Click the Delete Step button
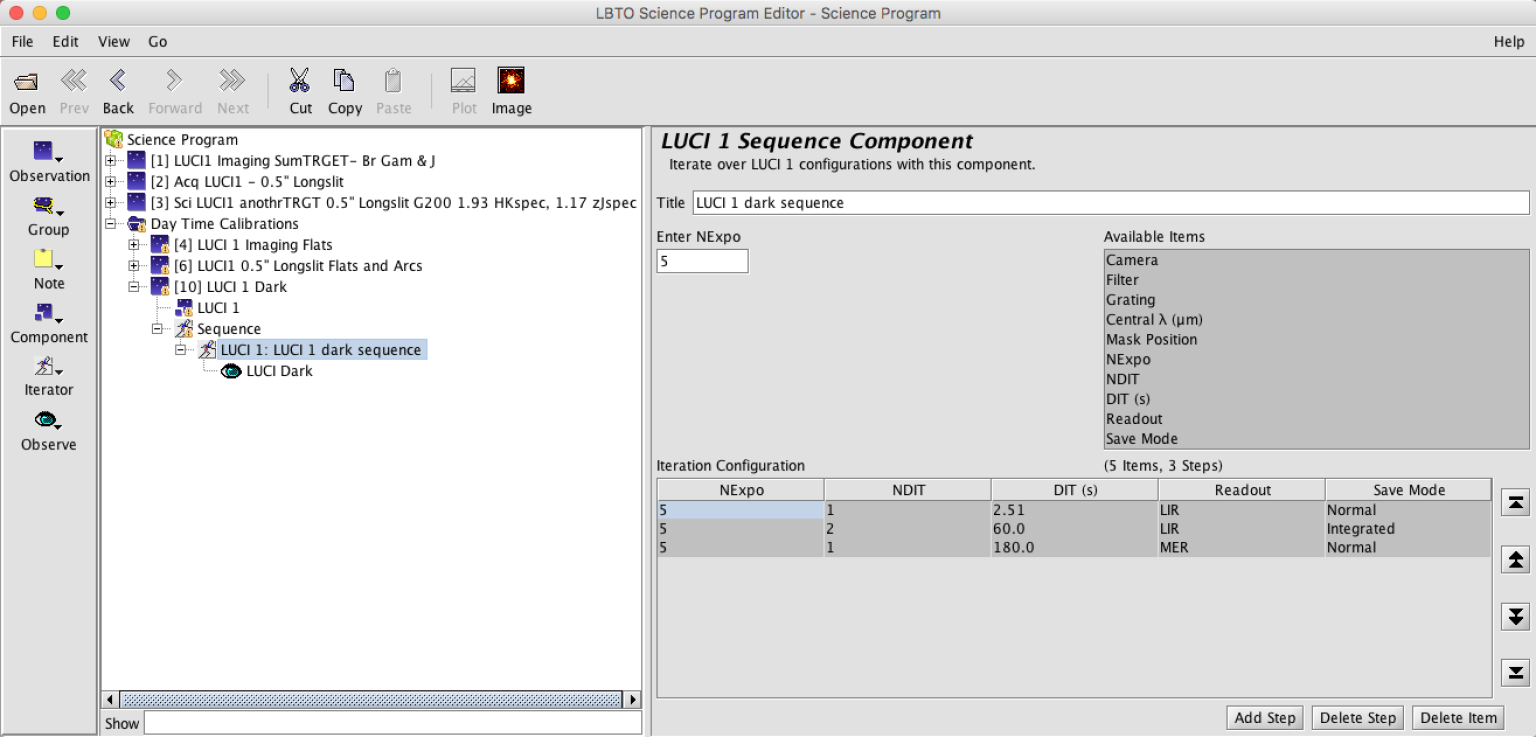This screenshot has height=737, width=1536. click(1358, 718)
